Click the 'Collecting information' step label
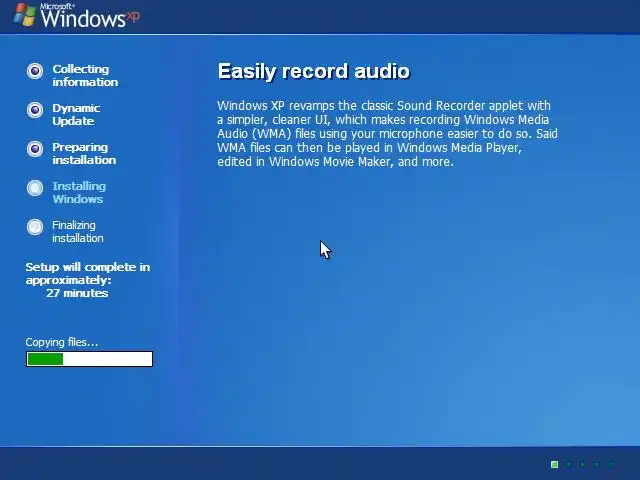640x480 pixels. (85, 76)
